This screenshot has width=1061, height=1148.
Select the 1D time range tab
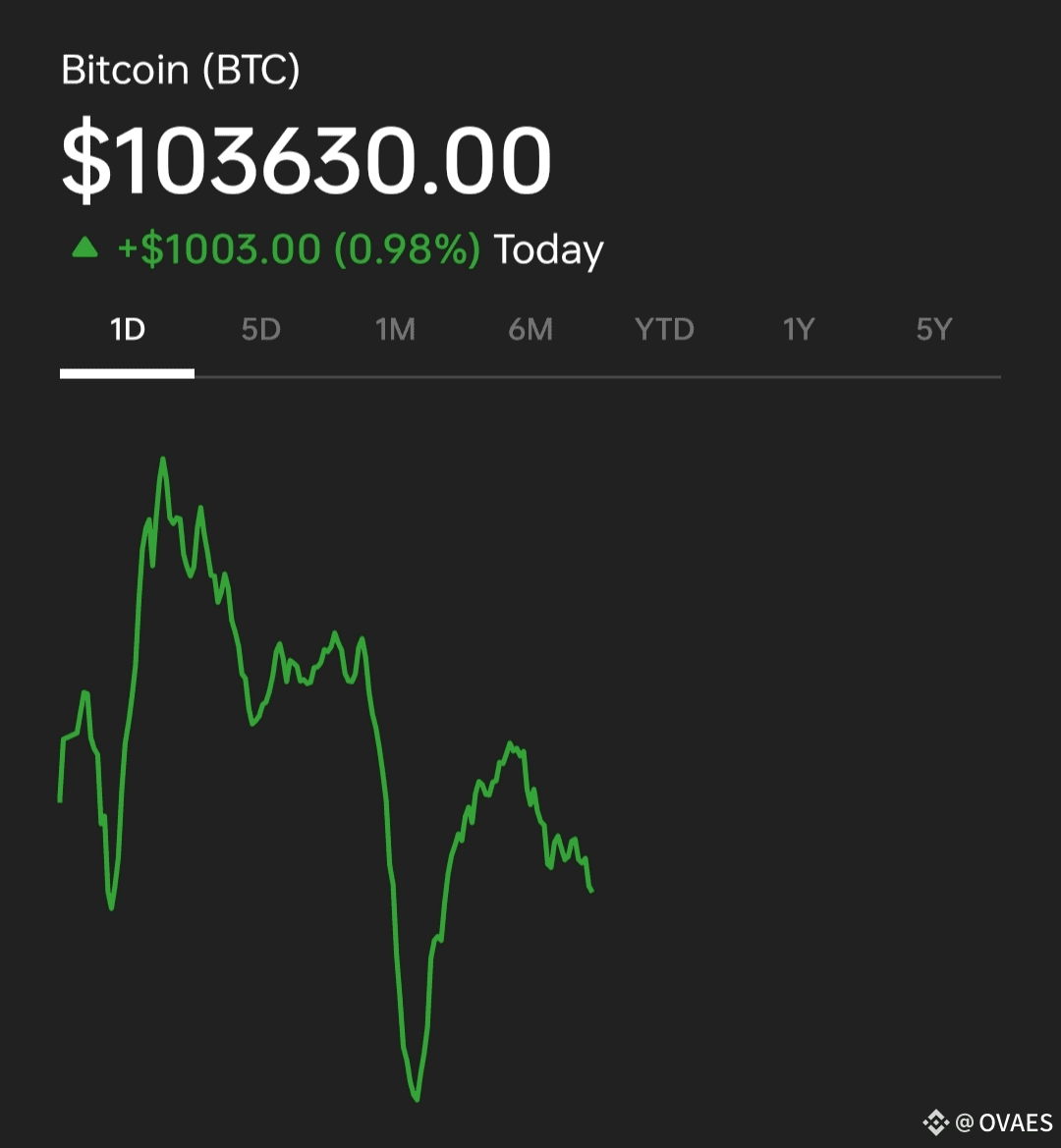coord(128,329)
